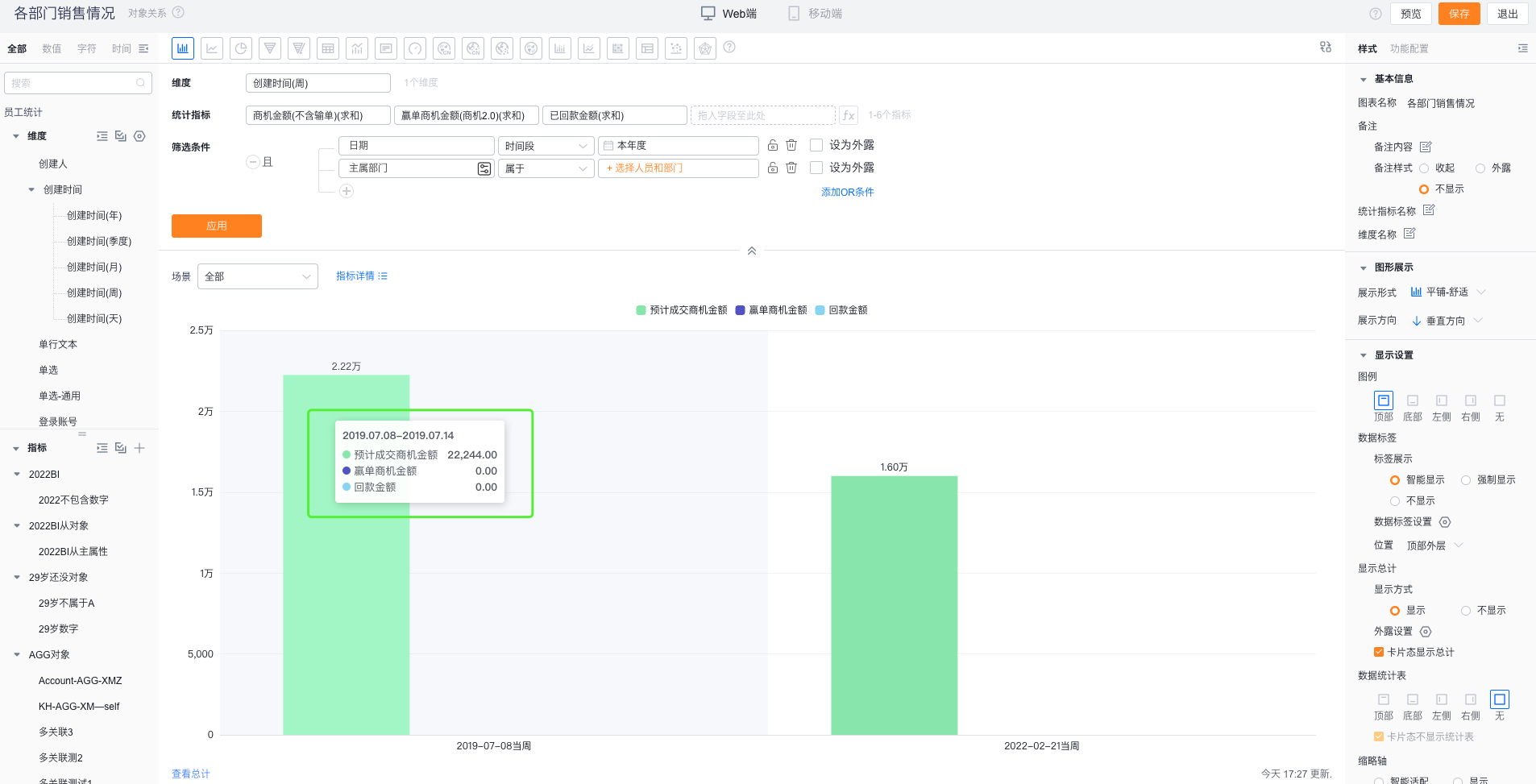Check 设为外露 for 日期 filter
Image resolution: width=1536 pixels, height=784 pixels.
[816, 145]
